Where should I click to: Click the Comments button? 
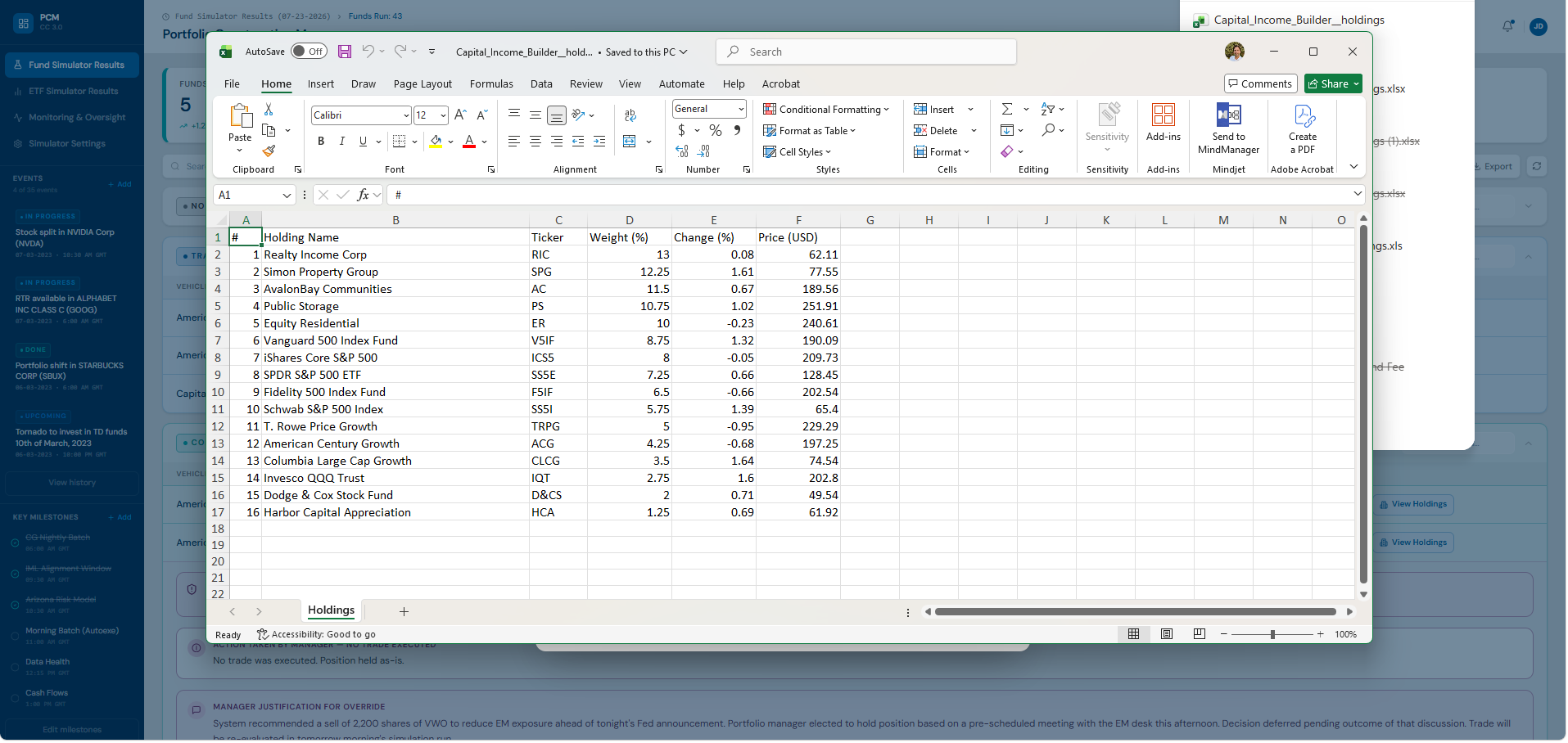point(1261,83)
